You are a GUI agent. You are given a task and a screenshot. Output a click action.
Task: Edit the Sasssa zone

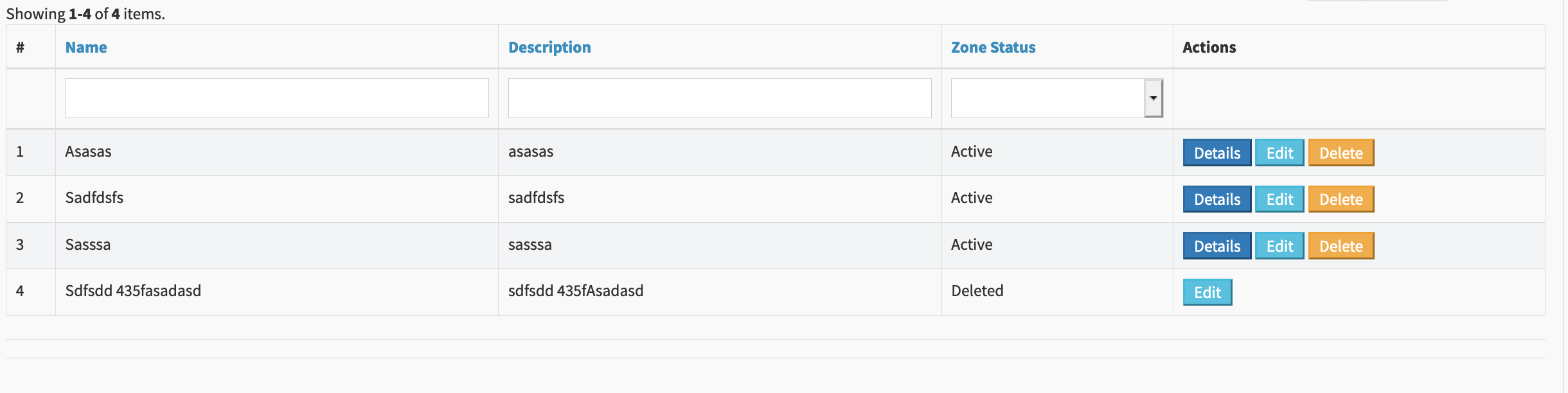tap(1279, 246)
